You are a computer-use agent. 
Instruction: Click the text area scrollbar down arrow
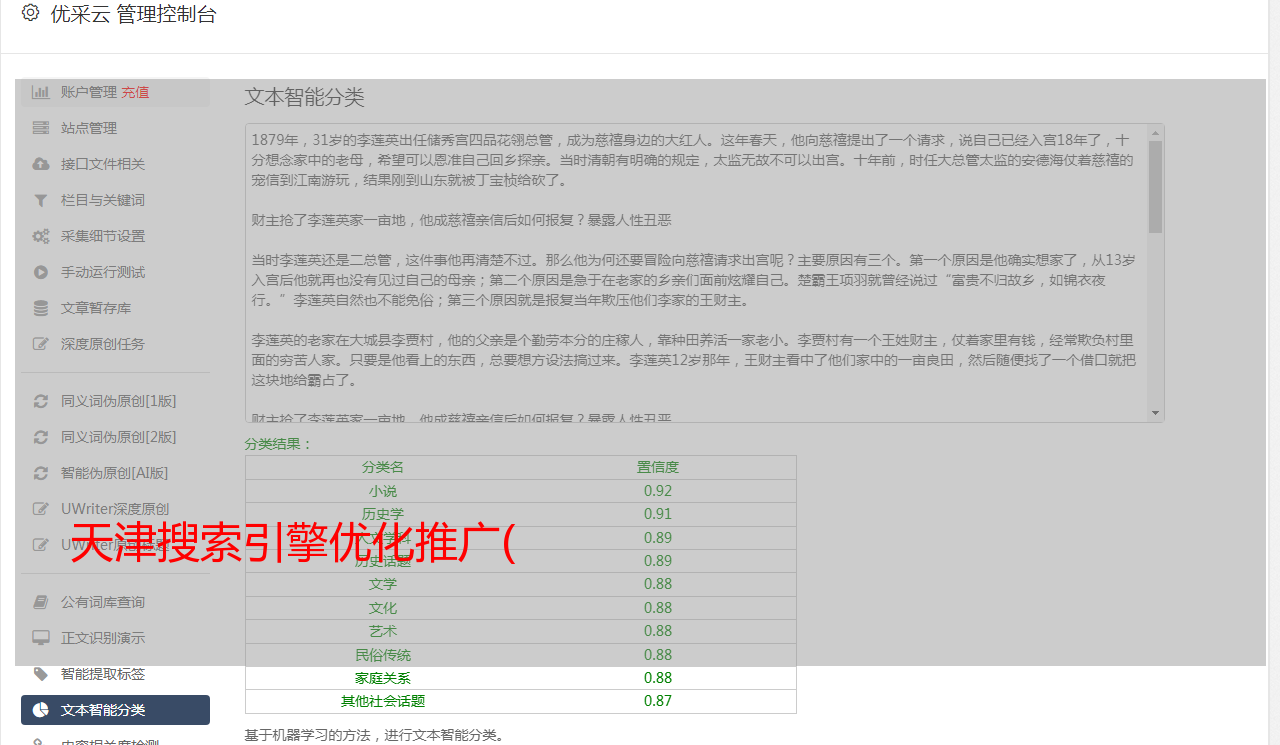click(x=1156, y=413)
